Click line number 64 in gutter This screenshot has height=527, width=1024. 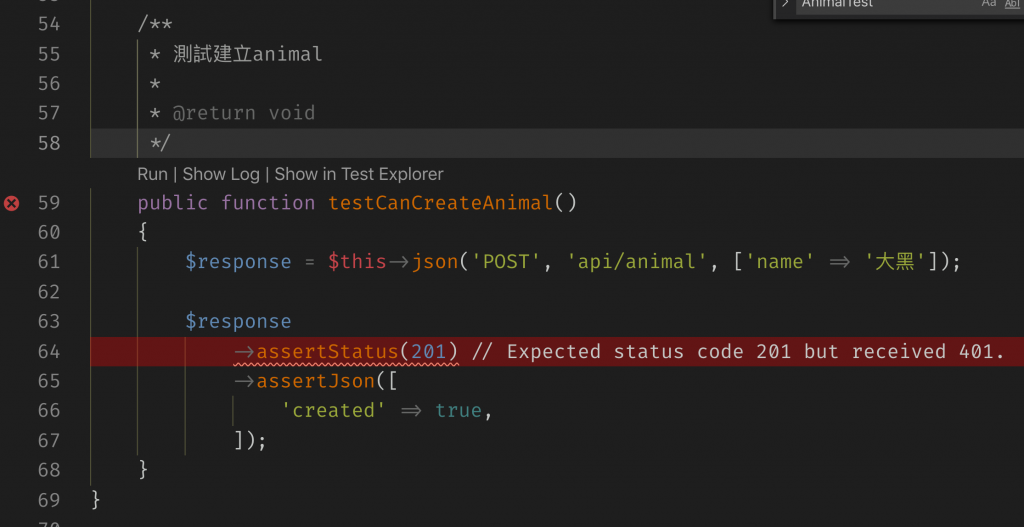pyautogui.click(x=49, y=352)
